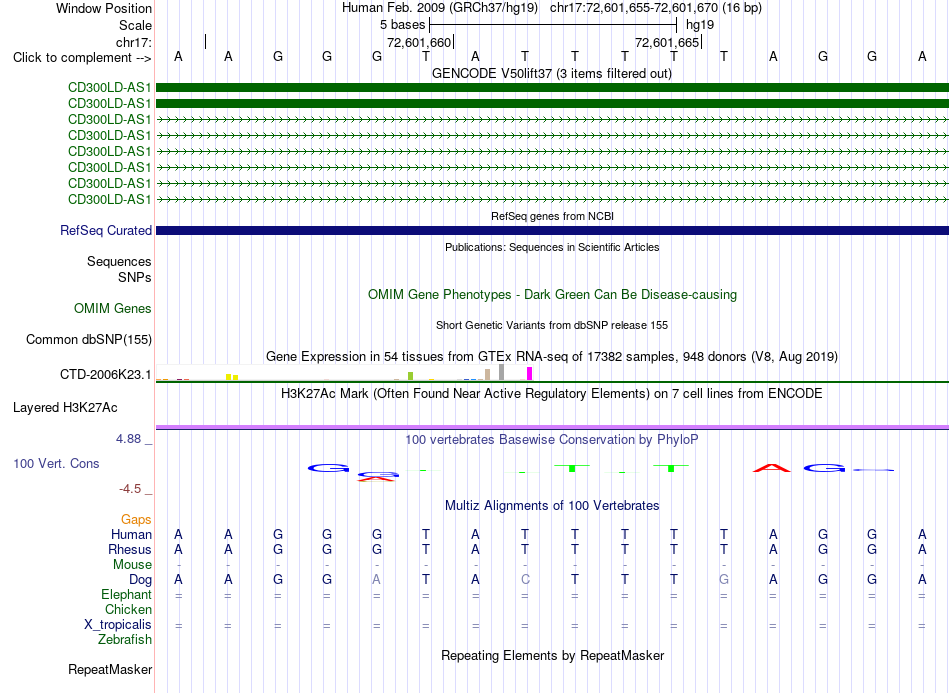Click the orange Gaps label

(136, 520)
